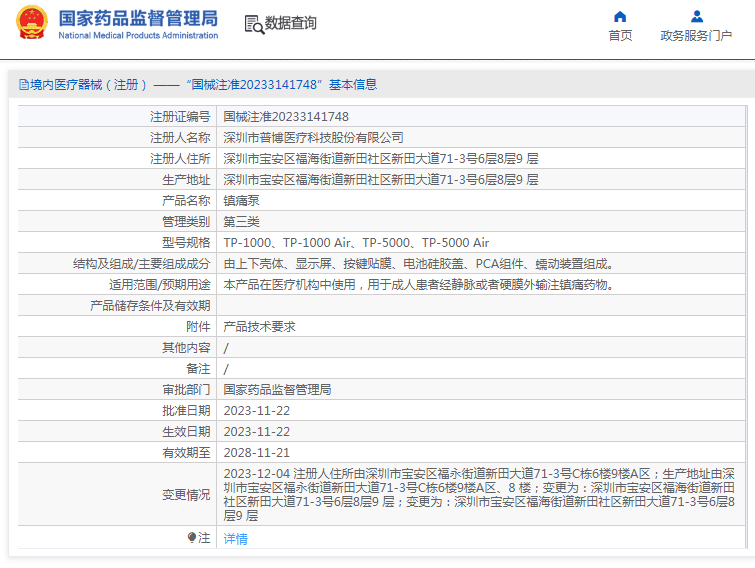The height and width of the screenshot is (568, 755).
Task: Click the 变更情况 row label
Action: pyautogui.click(x=186, y=495)
